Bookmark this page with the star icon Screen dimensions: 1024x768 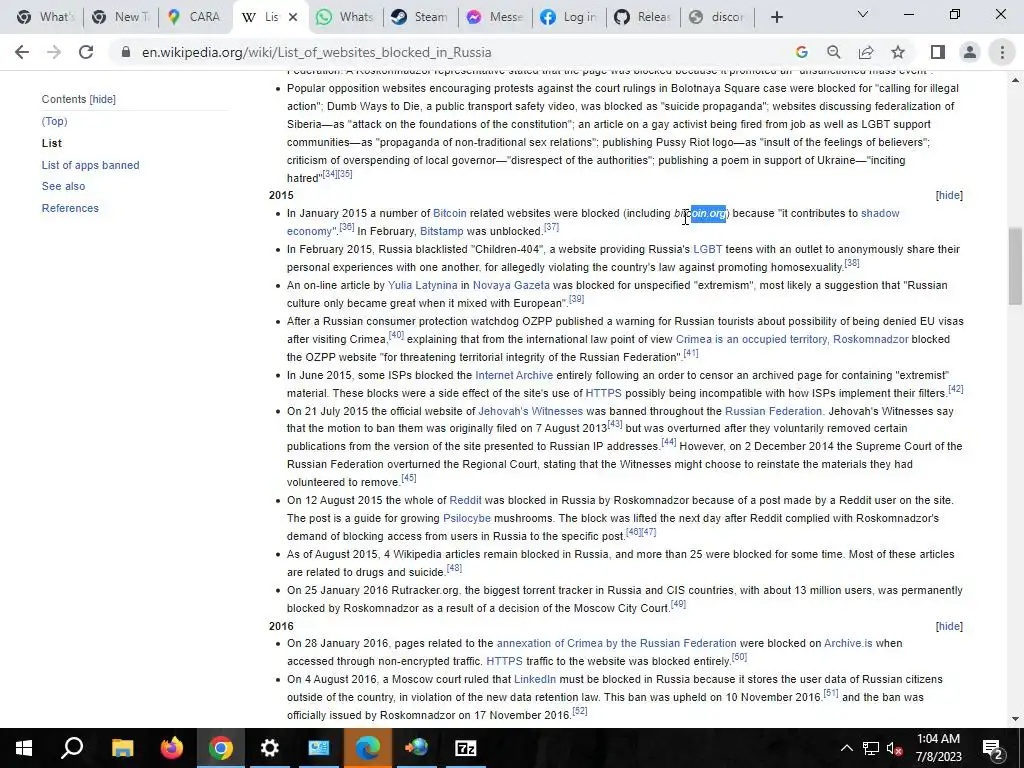pos(898,52)
